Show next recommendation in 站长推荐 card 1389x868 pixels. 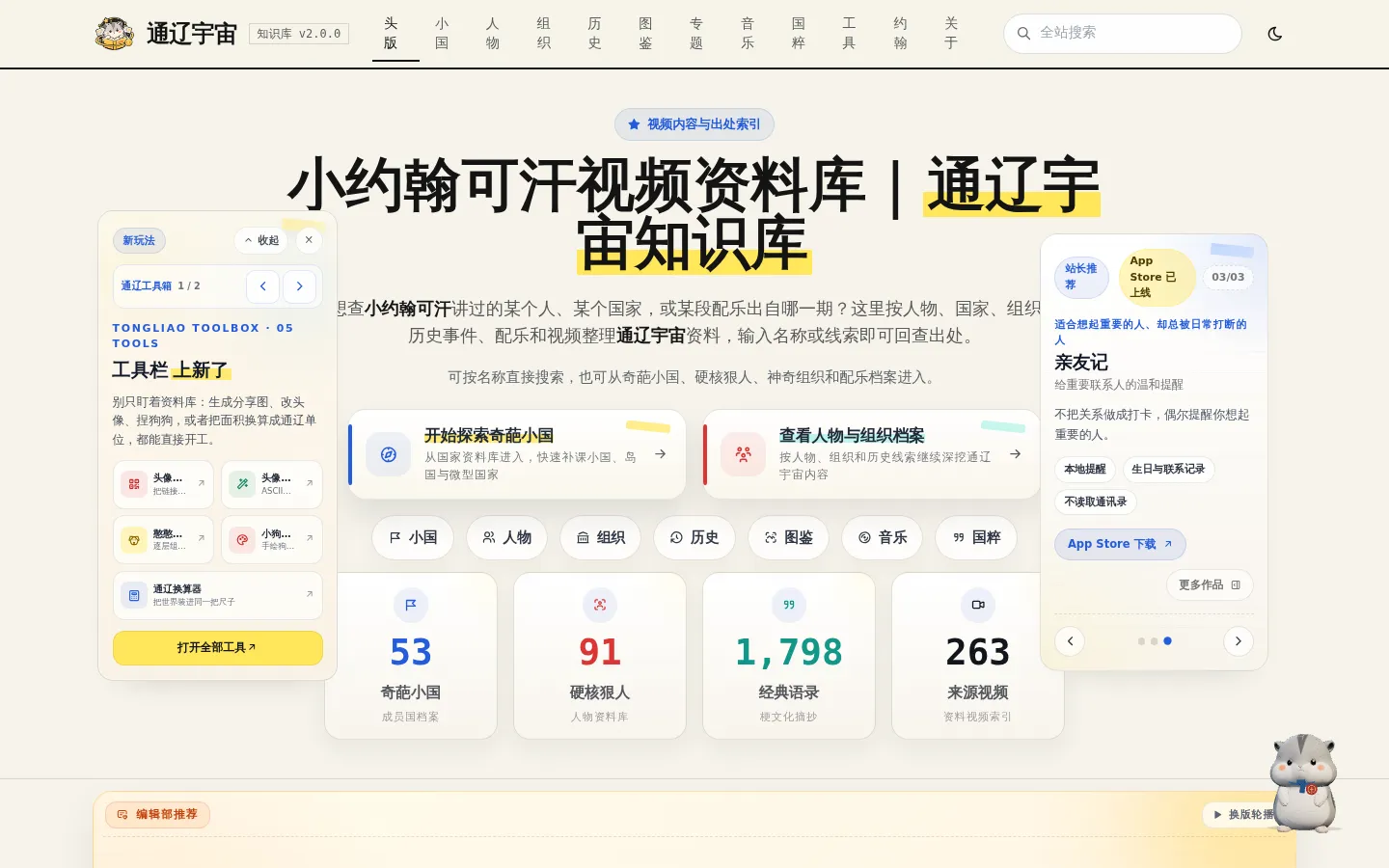[x=1239, y=641]
